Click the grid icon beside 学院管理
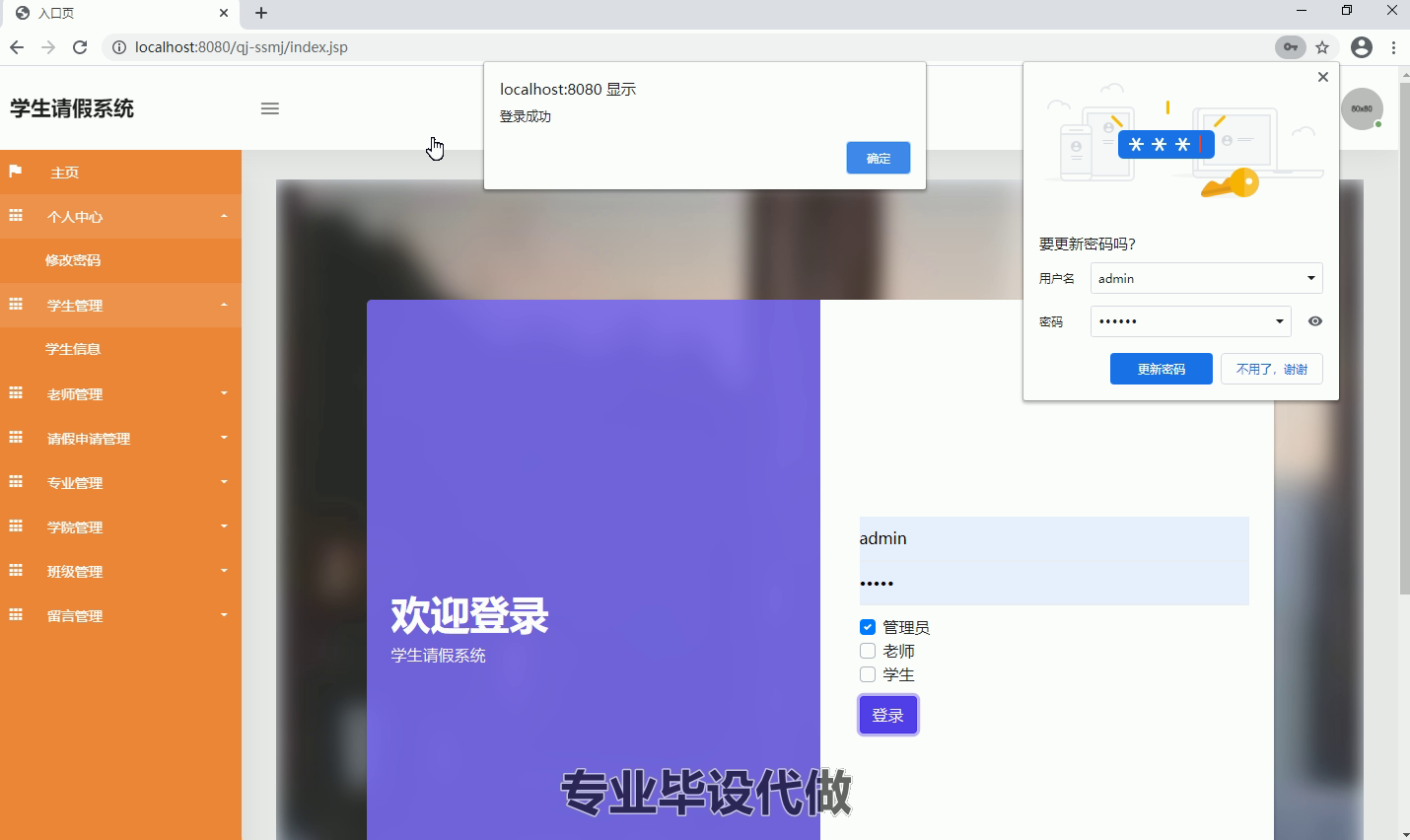 click(16, 526)
